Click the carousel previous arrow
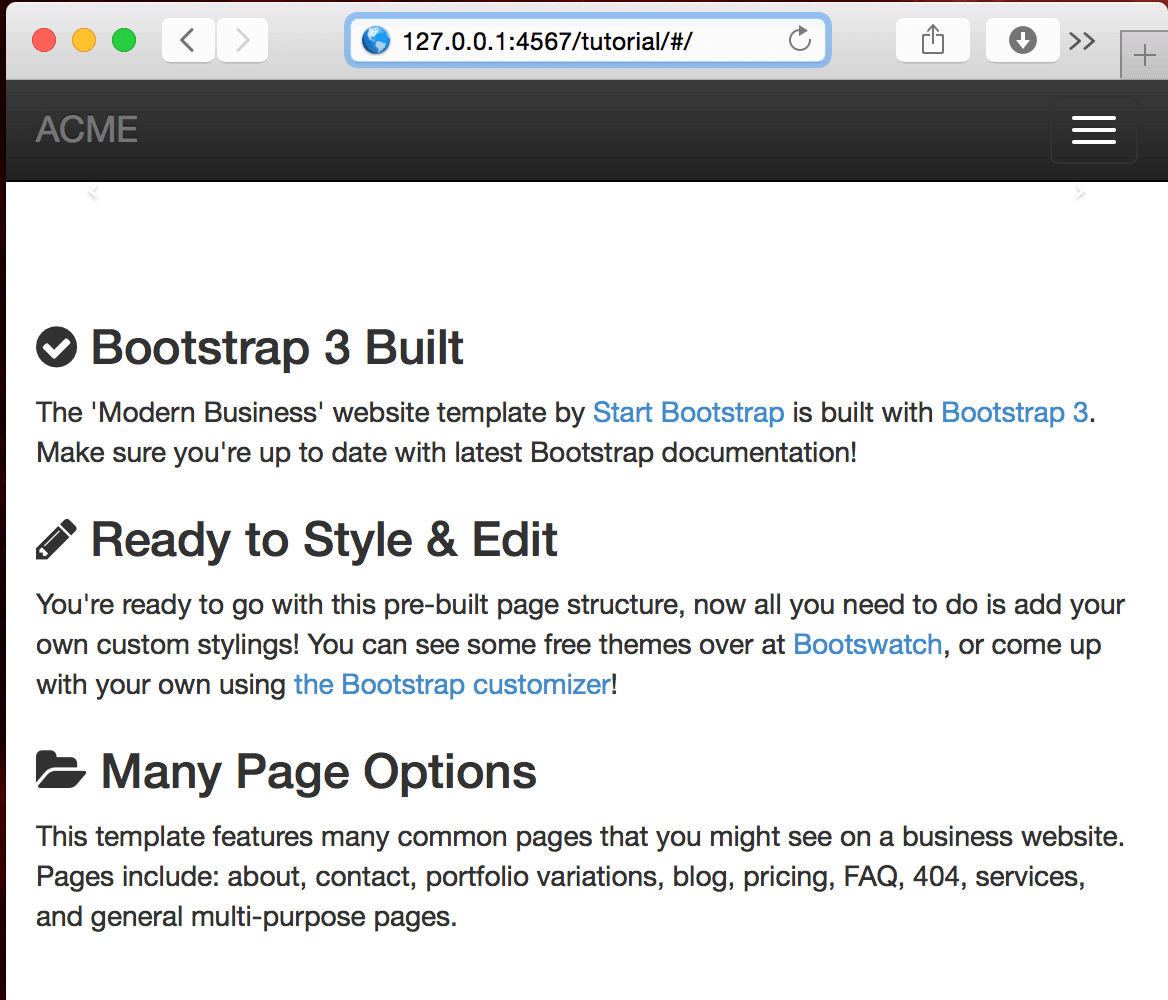 tap(92, 194)
